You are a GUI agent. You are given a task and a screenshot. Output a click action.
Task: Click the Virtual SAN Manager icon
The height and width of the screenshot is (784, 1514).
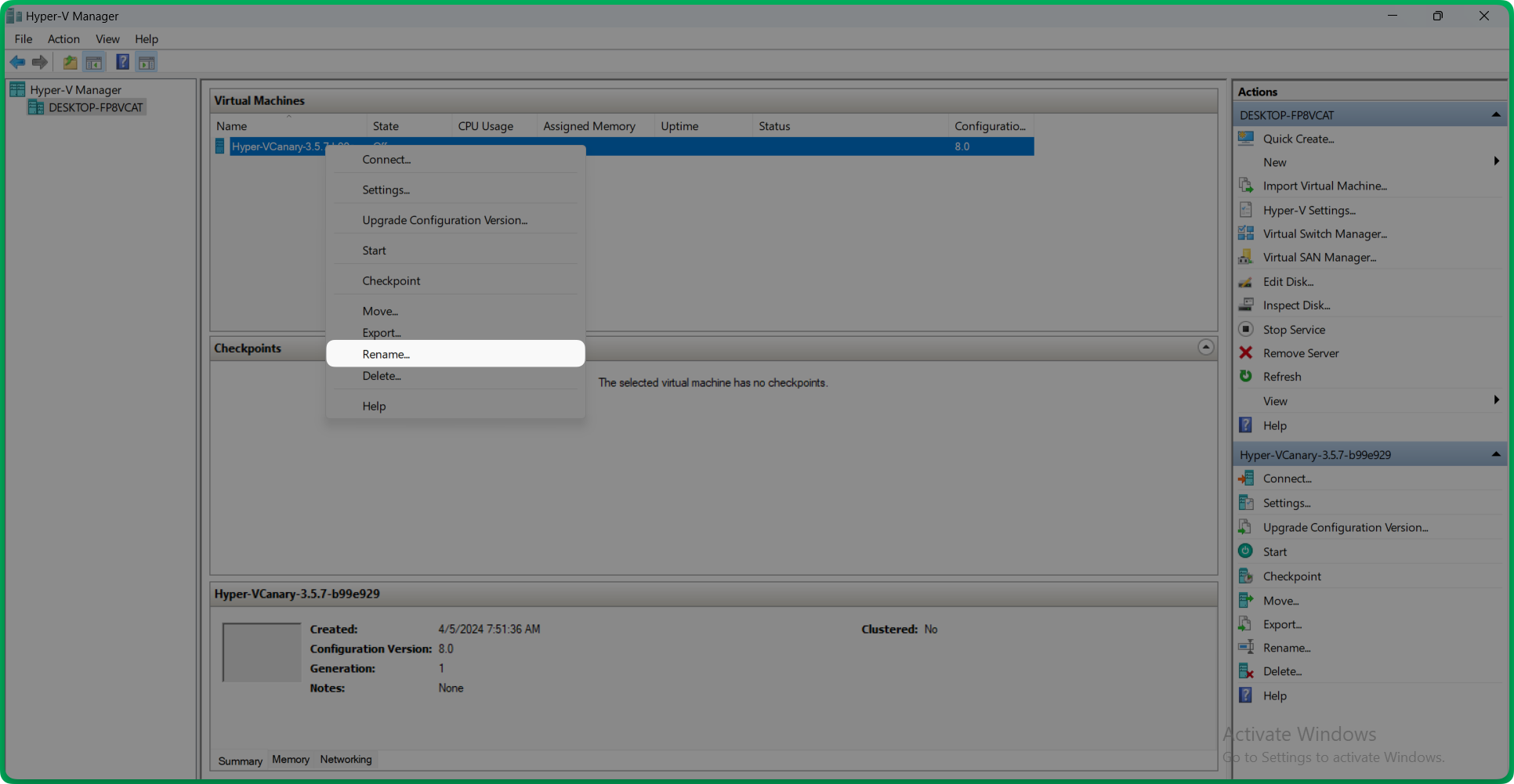pyautogui.click(x=1246, y=257)
